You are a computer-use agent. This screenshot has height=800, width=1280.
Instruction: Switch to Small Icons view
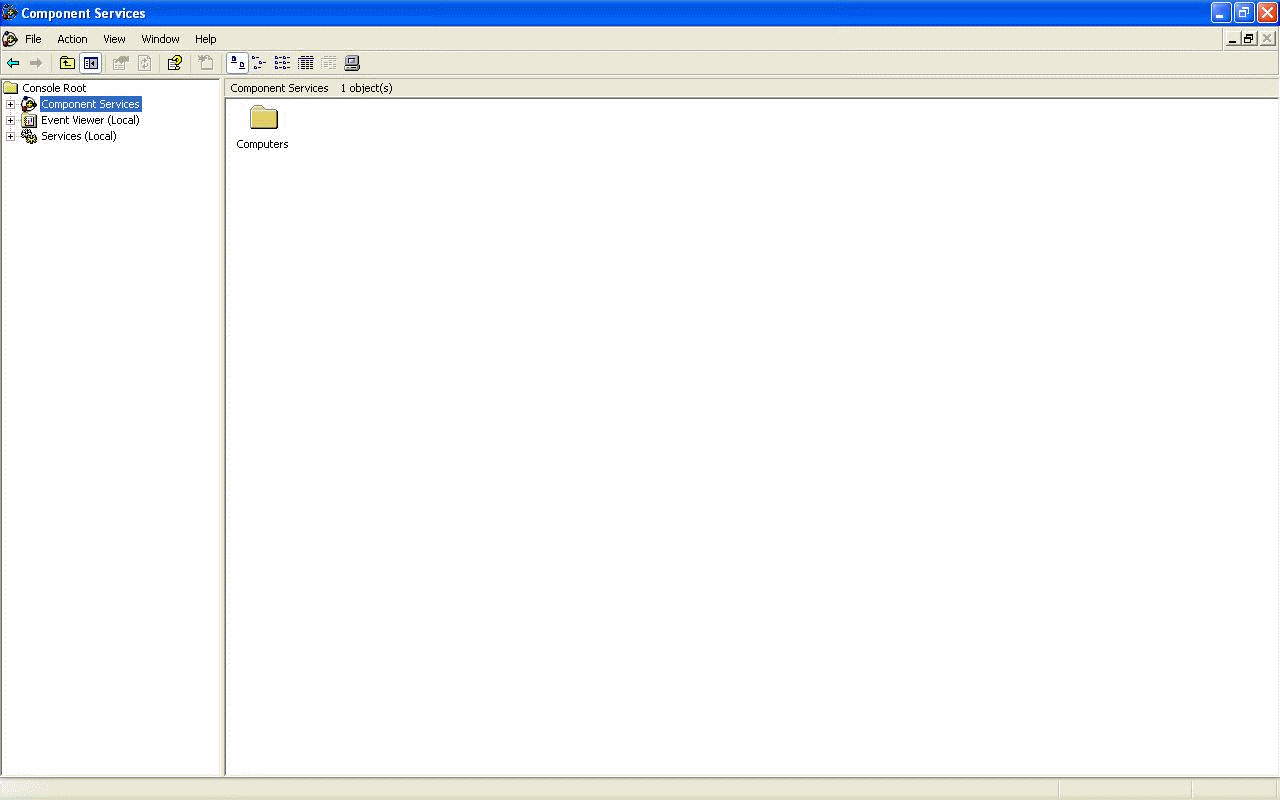click(x=259, y=63)
